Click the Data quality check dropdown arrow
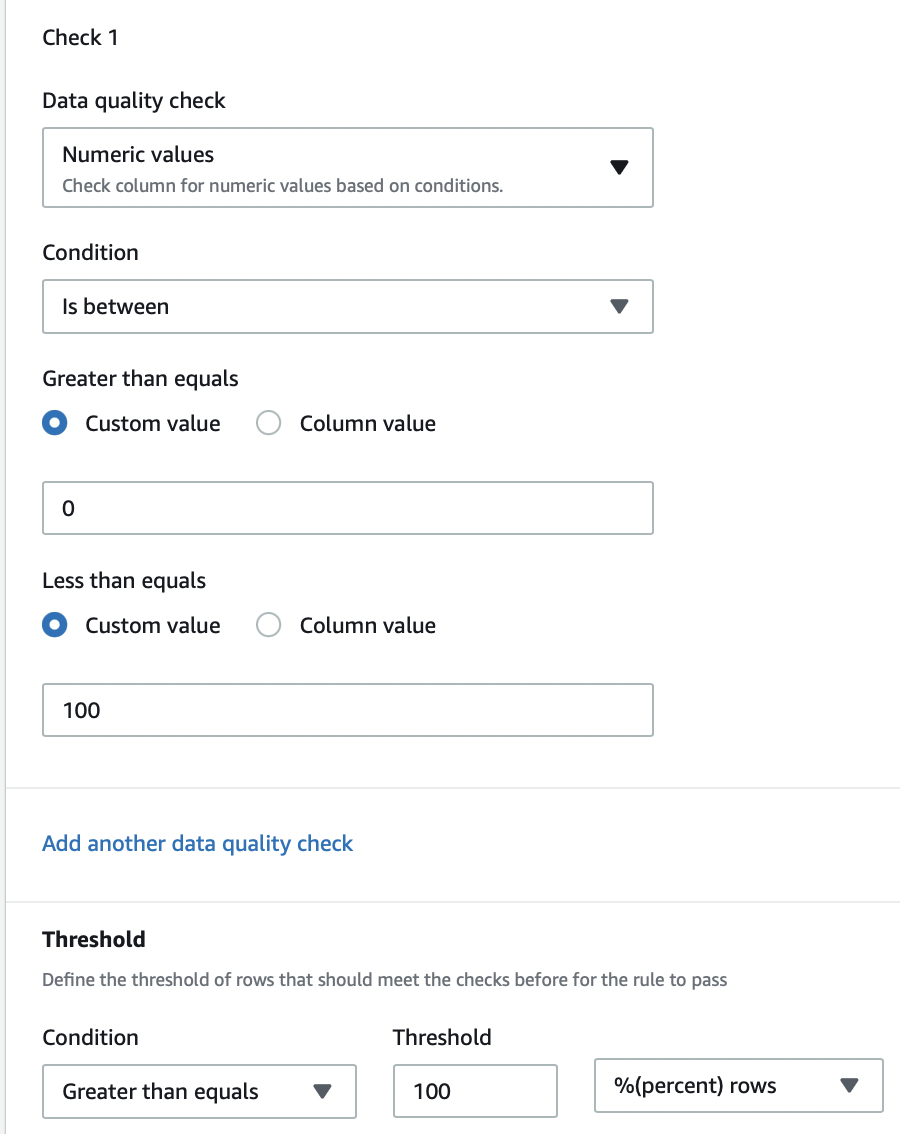This screenshot has width=900, height=1134. click(620, 167)
